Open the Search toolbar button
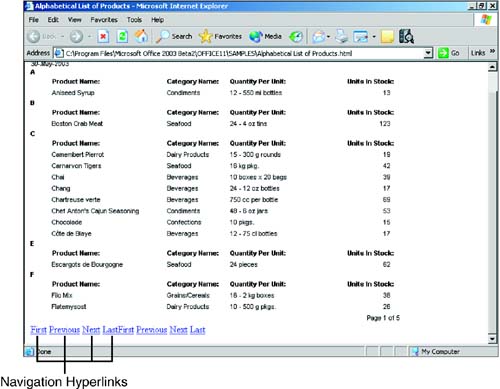Viewport: 500px width, 389px height. coord(174,36)
